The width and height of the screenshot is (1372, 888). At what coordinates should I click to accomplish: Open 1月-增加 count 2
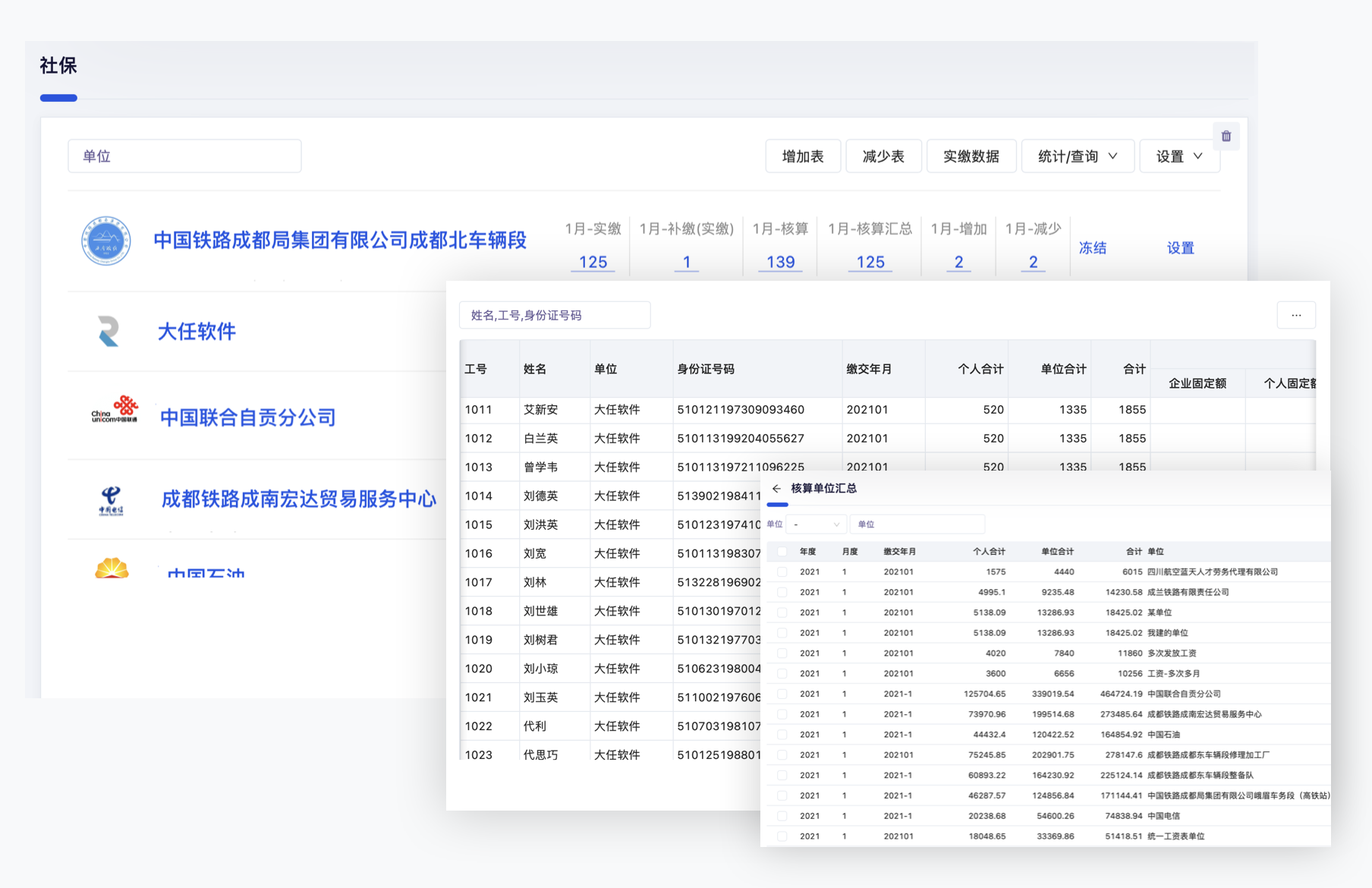point(958,262)
